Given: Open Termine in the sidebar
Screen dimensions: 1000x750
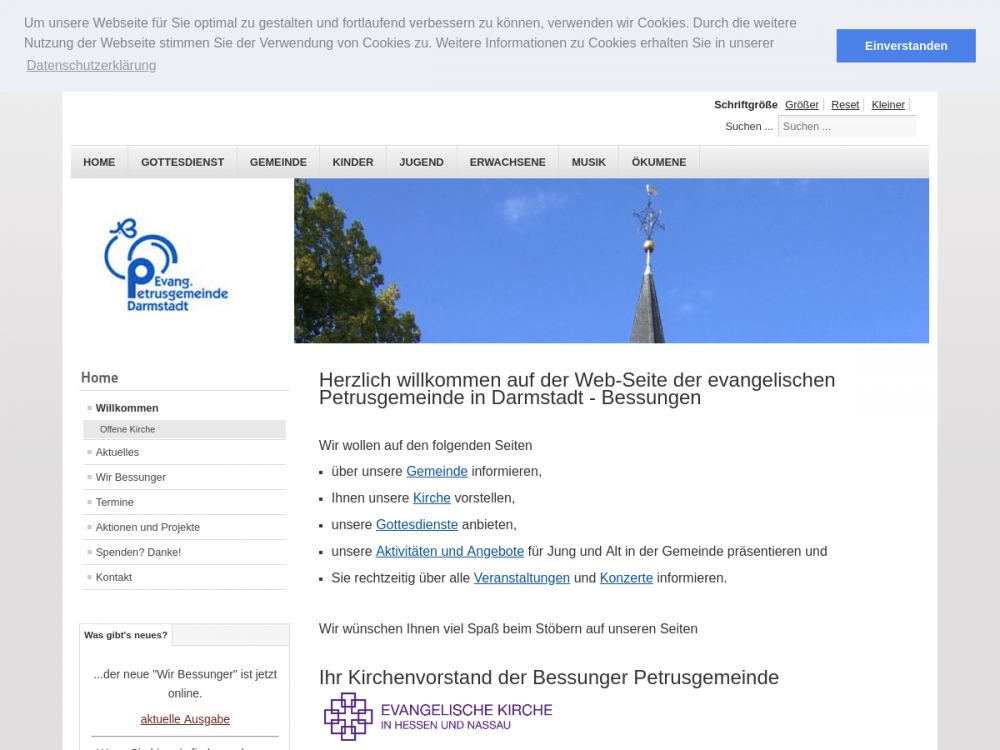Looking at the screenshot, I should (x=114, y=502).
